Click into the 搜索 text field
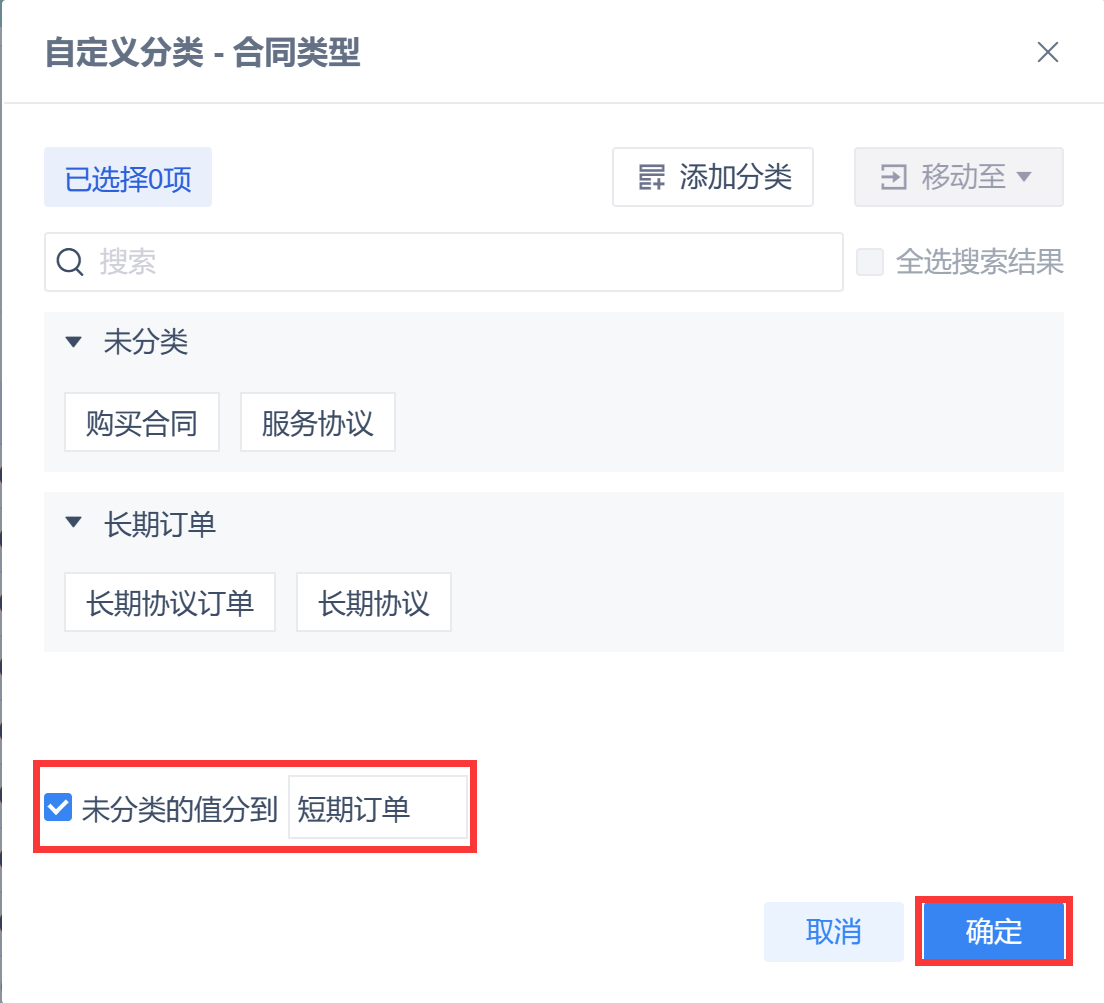 click(460, 263)
